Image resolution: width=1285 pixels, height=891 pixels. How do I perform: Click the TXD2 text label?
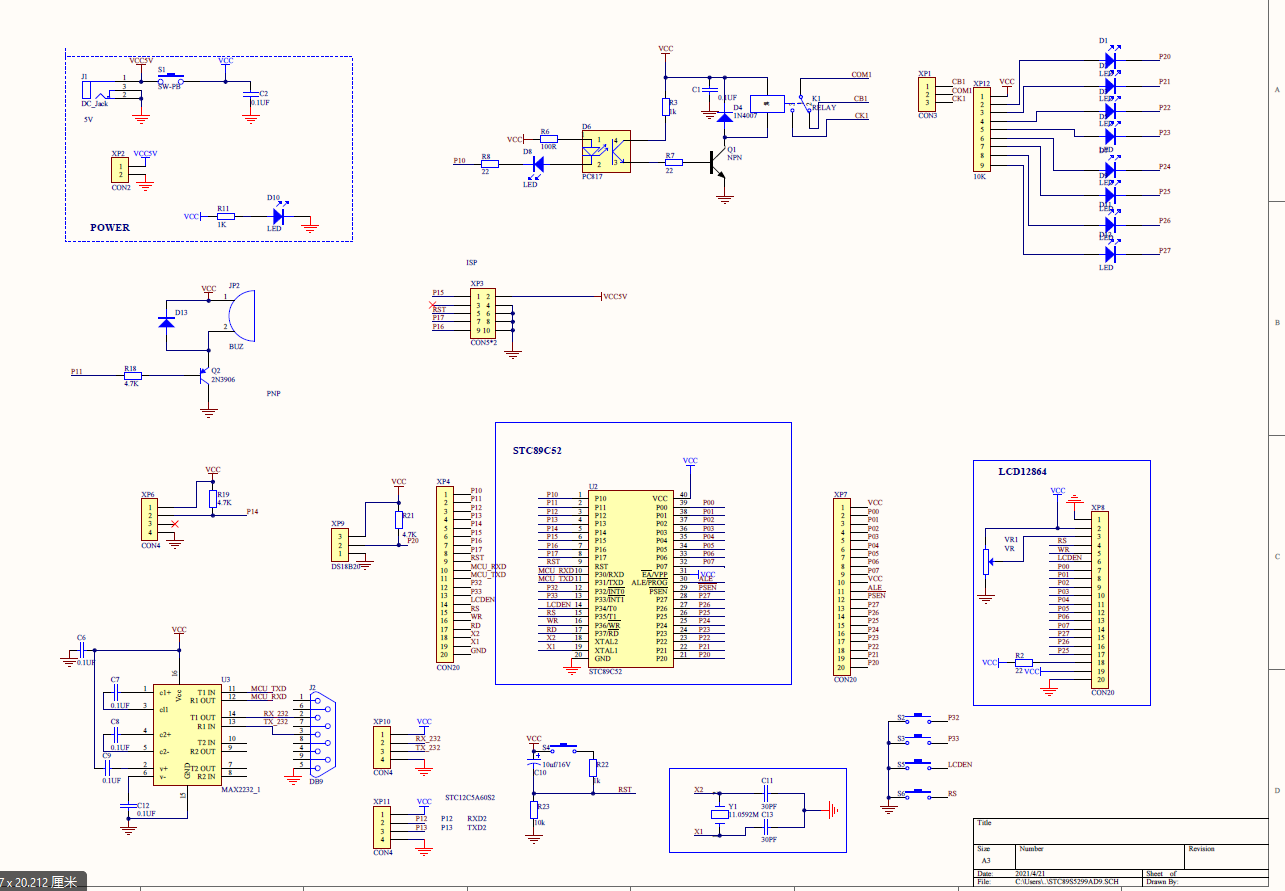click(x=477, y=828)
